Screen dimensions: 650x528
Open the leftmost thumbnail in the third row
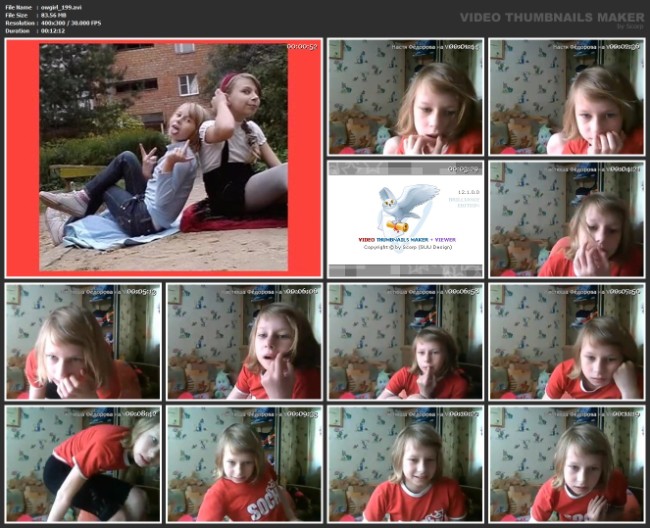[82, 341]
